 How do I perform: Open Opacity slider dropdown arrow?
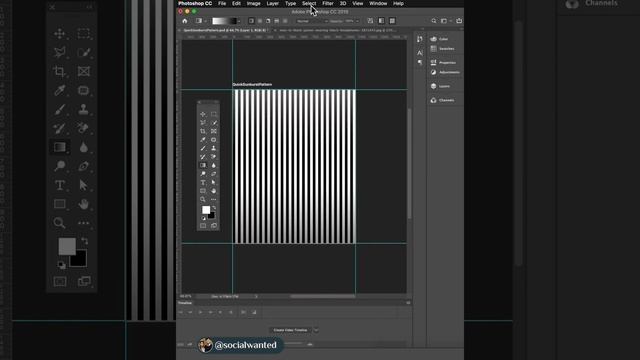[358, 21]
